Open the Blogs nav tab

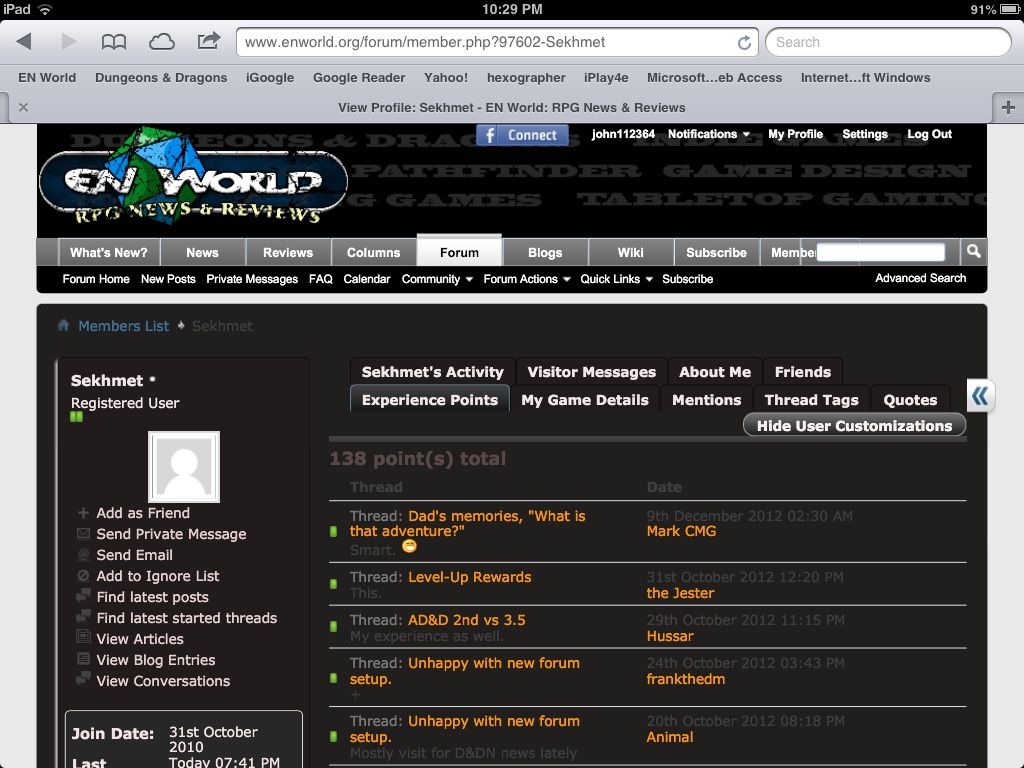[545, 252]
